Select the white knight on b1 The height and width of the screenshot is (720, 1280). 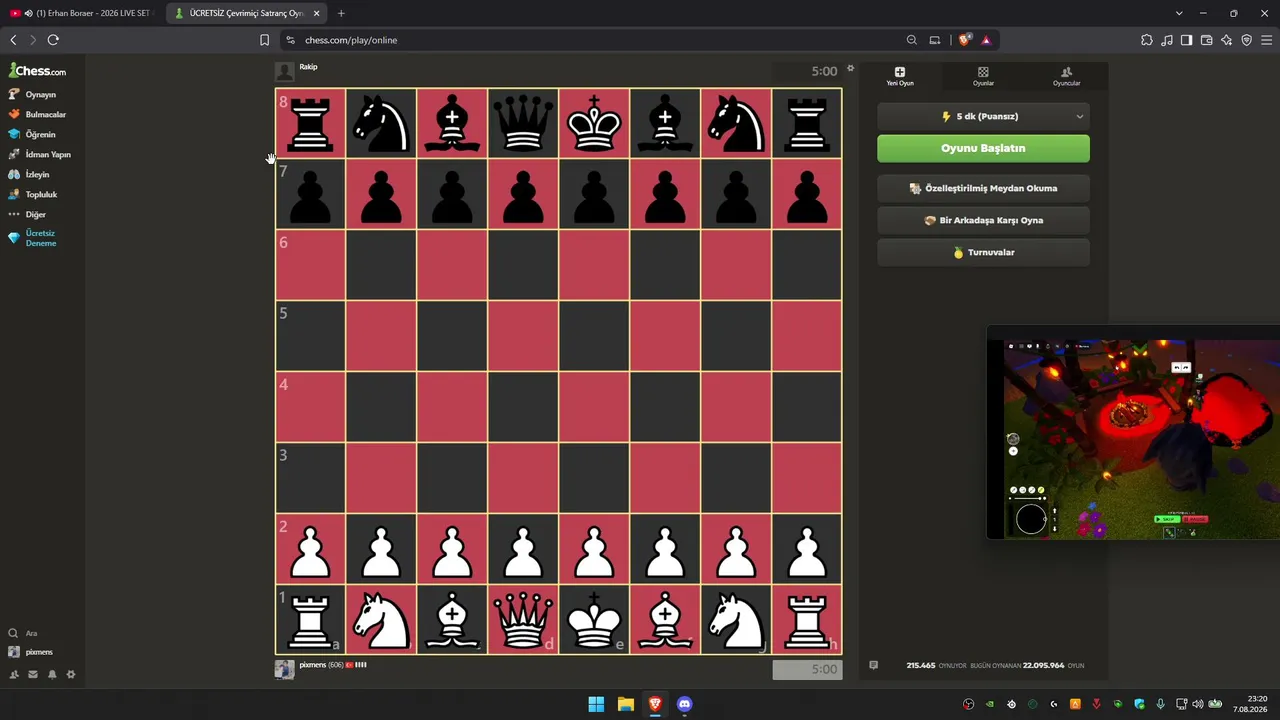382,620
